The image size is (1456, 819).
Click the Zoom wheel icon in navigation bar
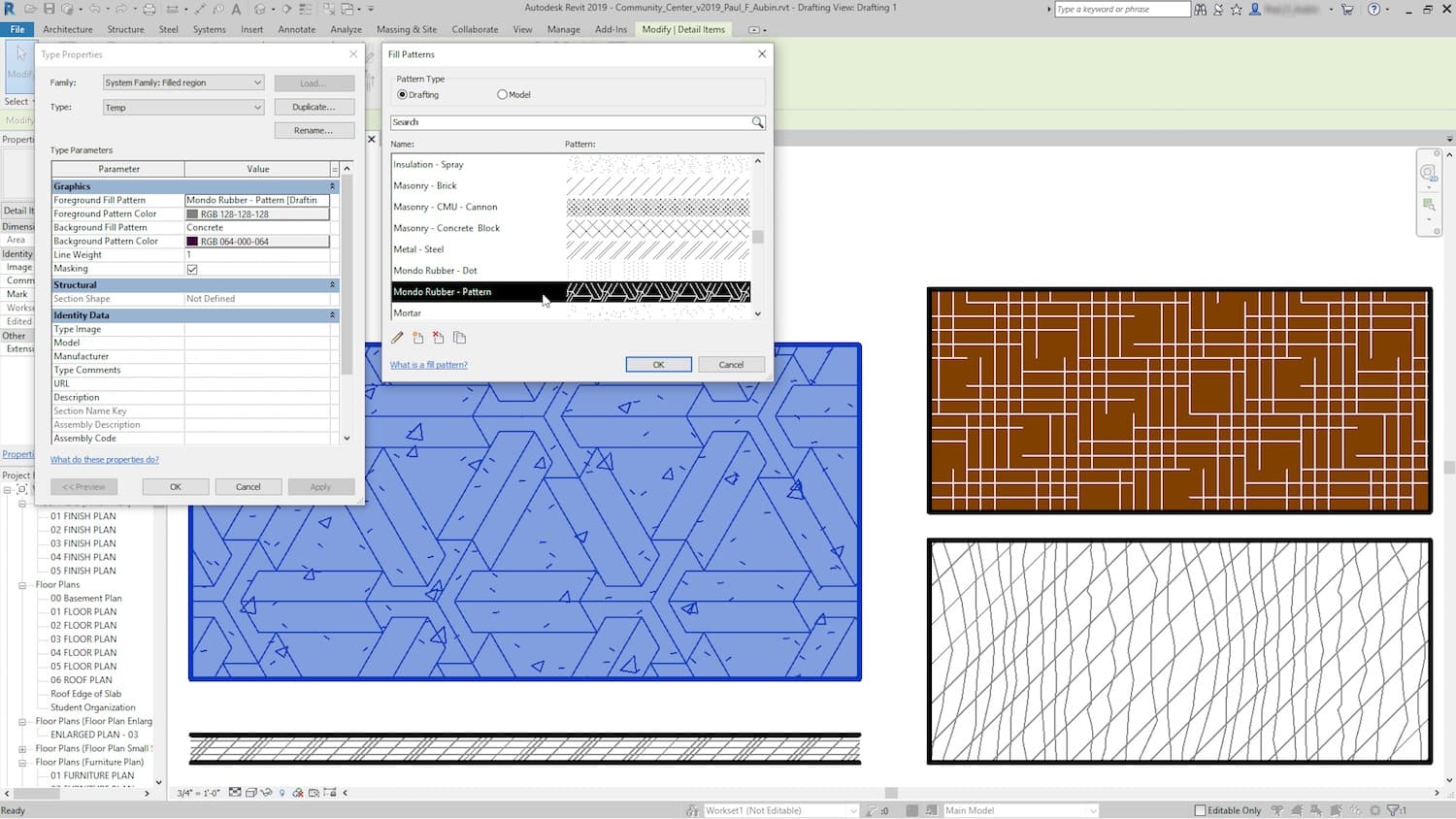click(1428, 174)
